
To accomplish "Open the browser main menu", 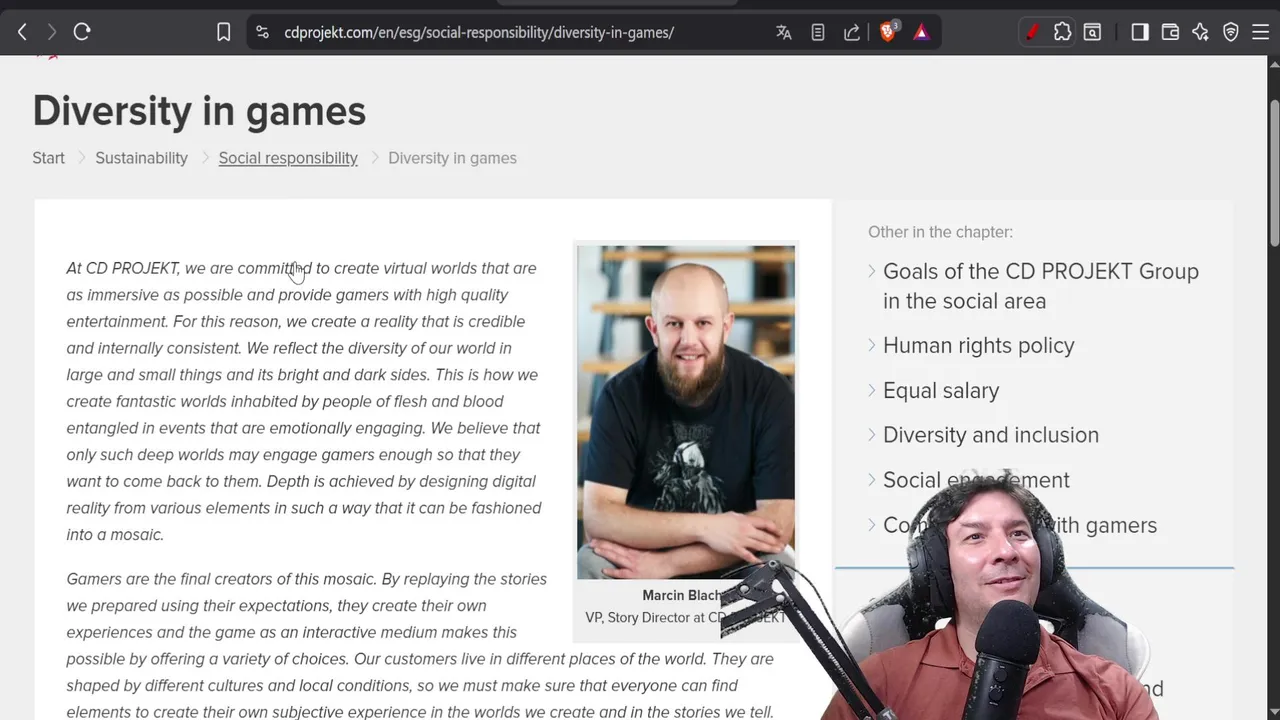I will click(1260, 32).
